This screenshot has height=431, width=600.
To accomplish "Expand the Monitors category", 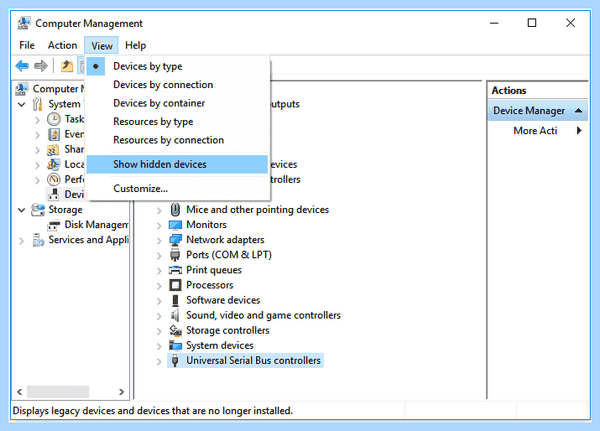I will pyautogui.click(x=159, y=225).
